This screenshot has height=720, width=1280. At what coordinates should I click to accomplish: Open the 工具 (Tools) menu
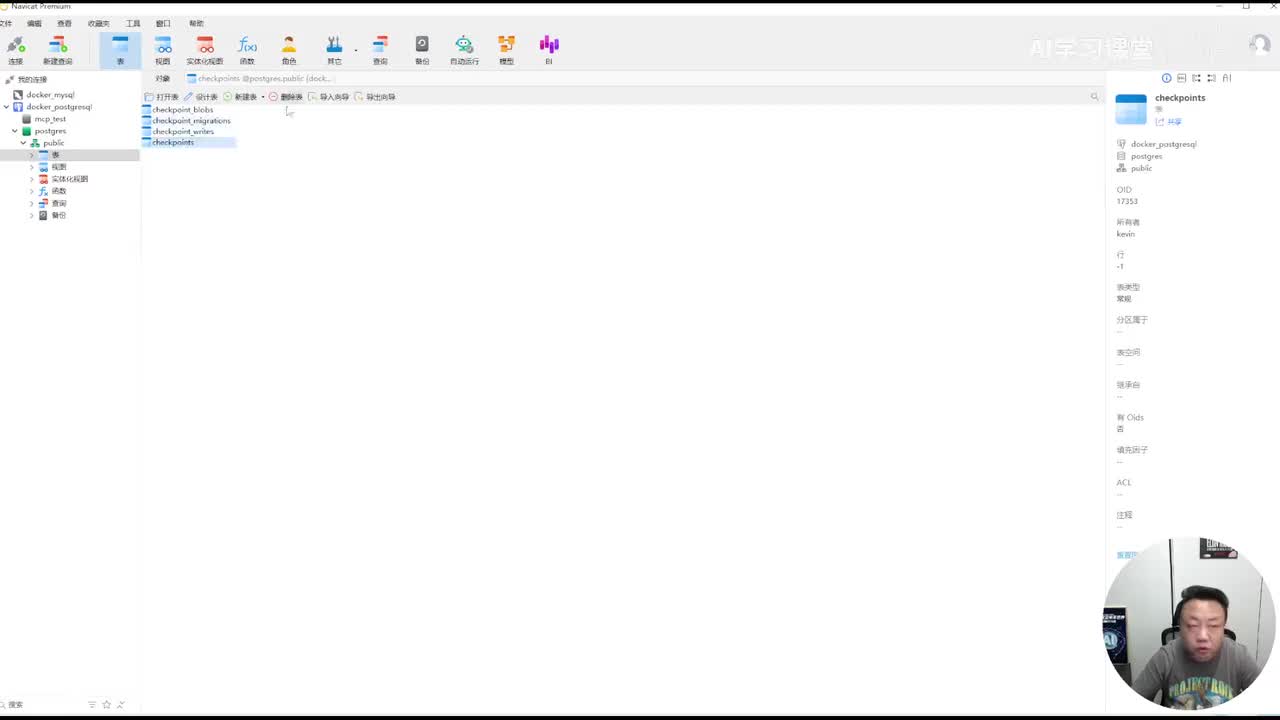click(133, 23)
